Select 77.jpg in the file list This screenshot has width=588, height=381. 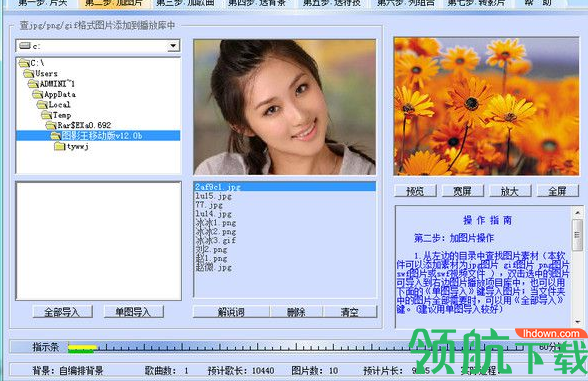pyautogui.click(x=209, y=205)
